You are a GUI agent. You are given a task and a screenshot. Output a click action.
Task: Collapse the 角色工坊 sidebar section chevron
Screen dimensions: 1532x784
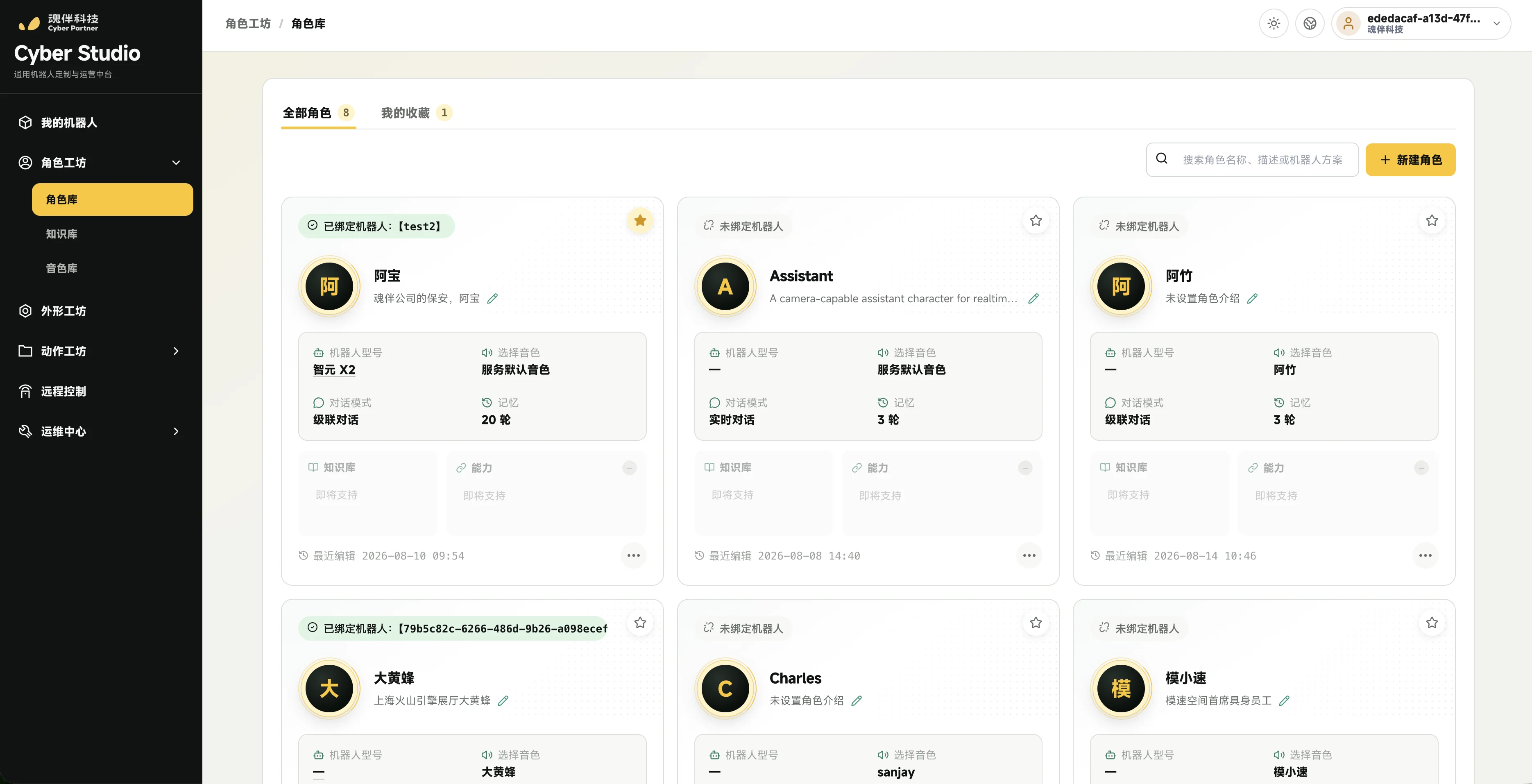[x=176, y=162]
